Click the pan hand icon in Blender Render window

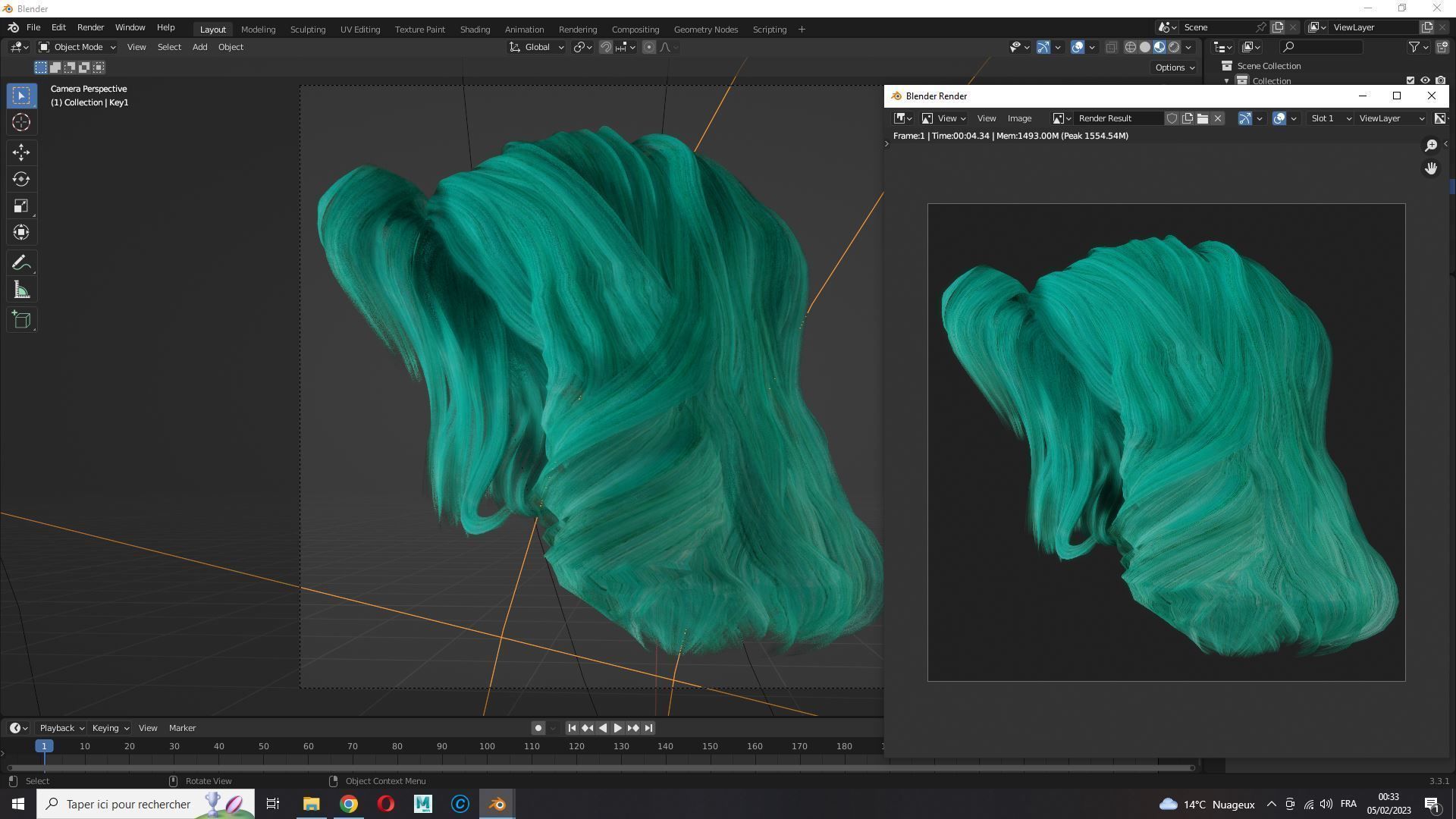(1431, 168)
